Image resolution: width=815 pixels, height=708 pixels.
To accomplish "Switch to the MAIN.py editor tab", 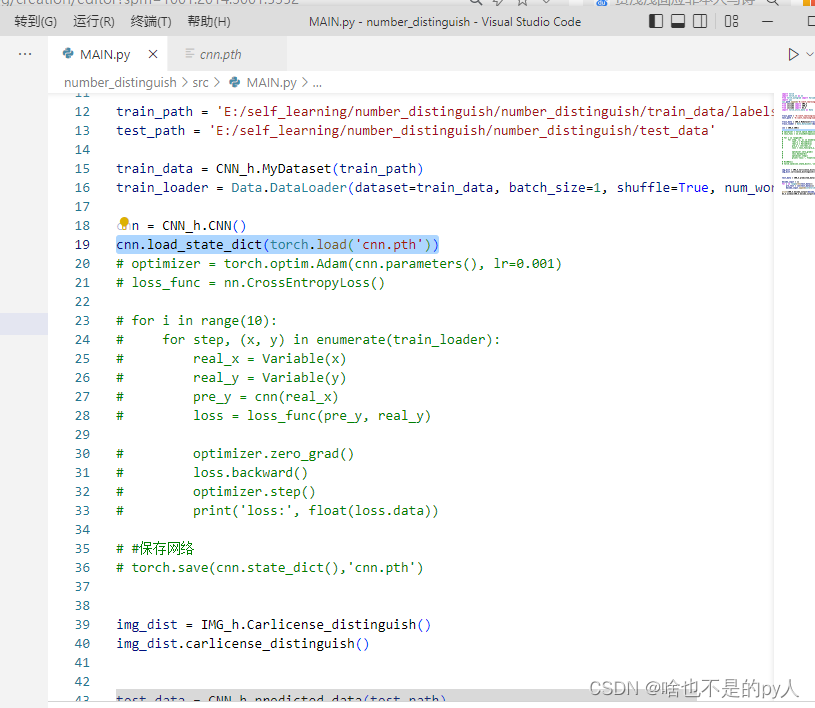I will [107, 54].
